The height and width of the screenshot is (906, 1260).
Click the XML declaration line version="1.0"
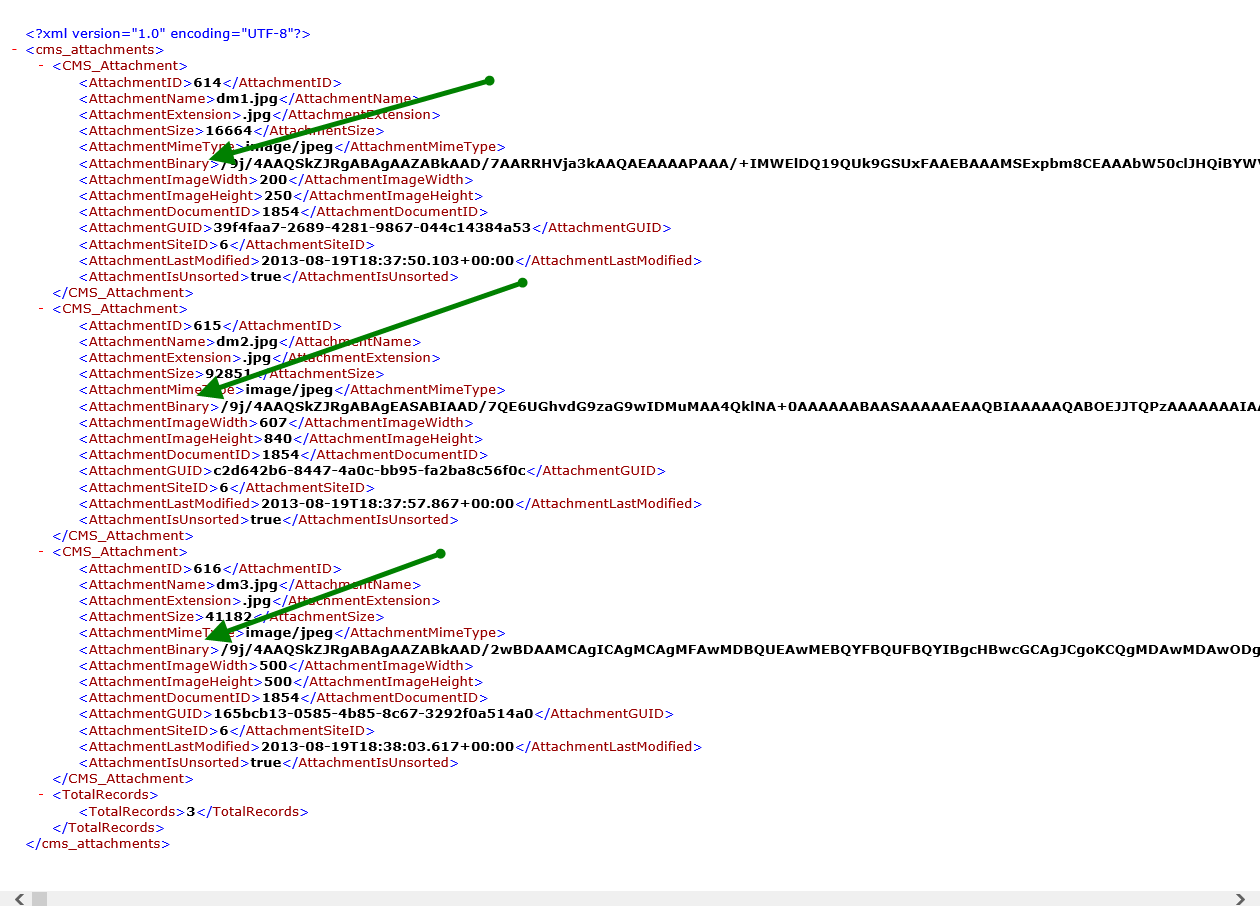point(168,33)
